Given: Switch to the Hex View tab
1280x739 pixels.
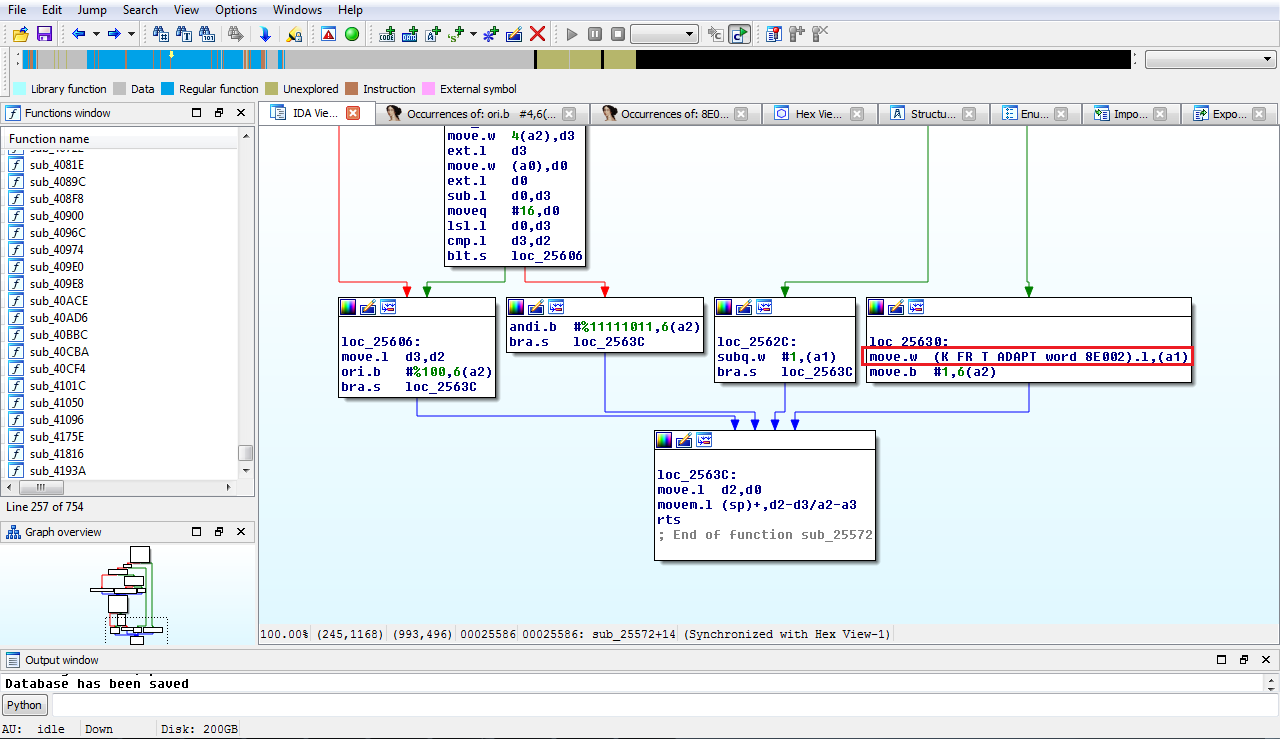Looking at the screenshot, I should [x=818, y=114].
